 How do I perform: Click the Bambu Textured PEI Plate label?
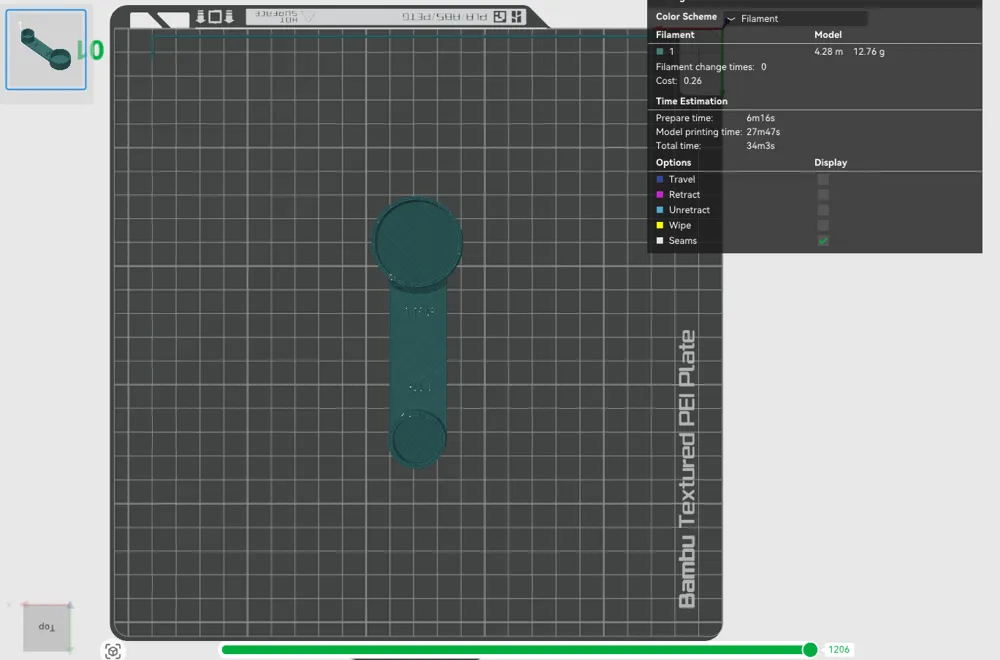[x=687, y=470]
